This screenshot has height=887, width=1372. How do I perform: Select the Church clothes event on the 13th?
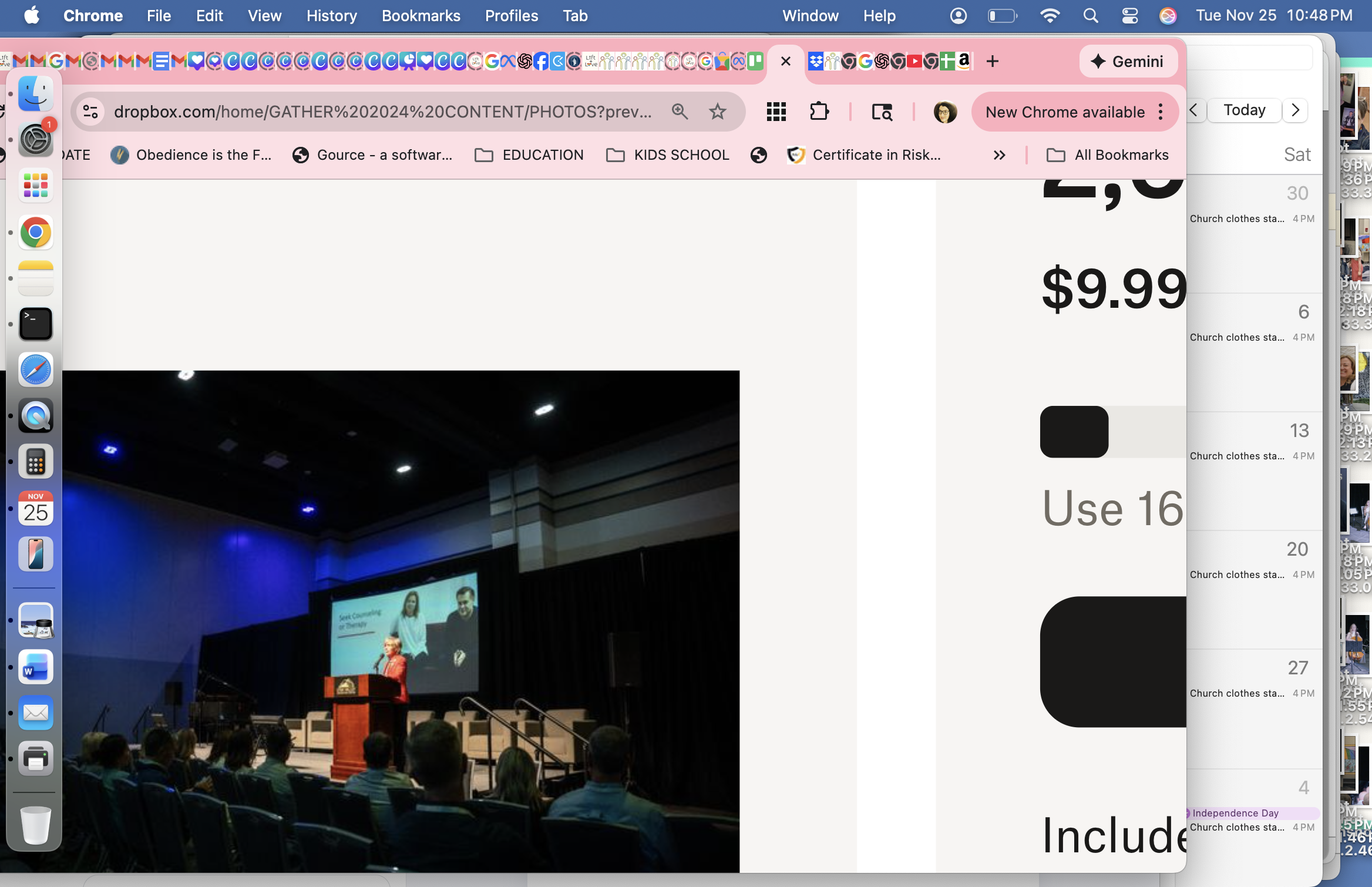point(1252,456)
